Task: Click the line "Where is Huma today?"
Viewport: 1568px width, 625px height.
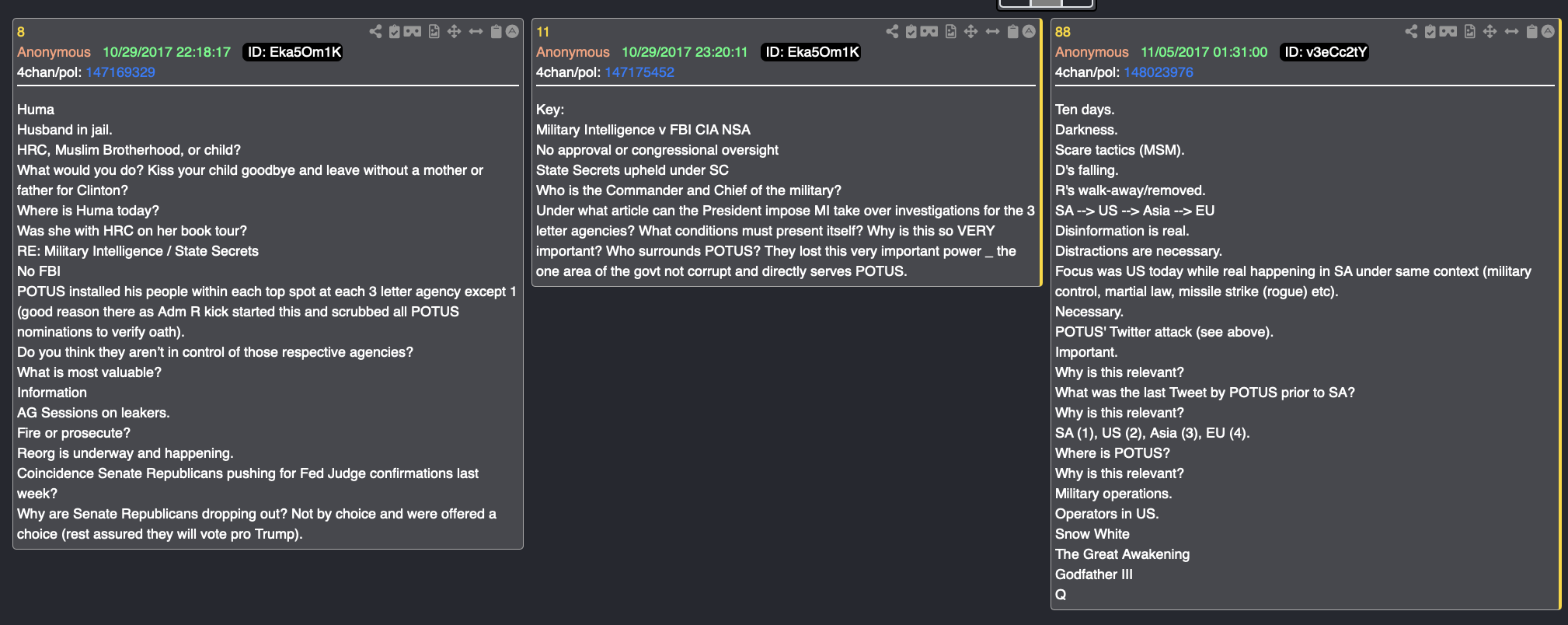Action: pos(88,211)
